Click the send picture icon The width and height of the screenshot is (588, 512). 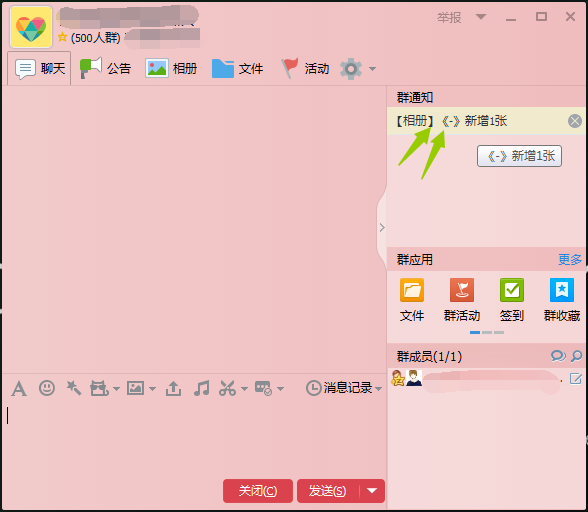(135, 388)
